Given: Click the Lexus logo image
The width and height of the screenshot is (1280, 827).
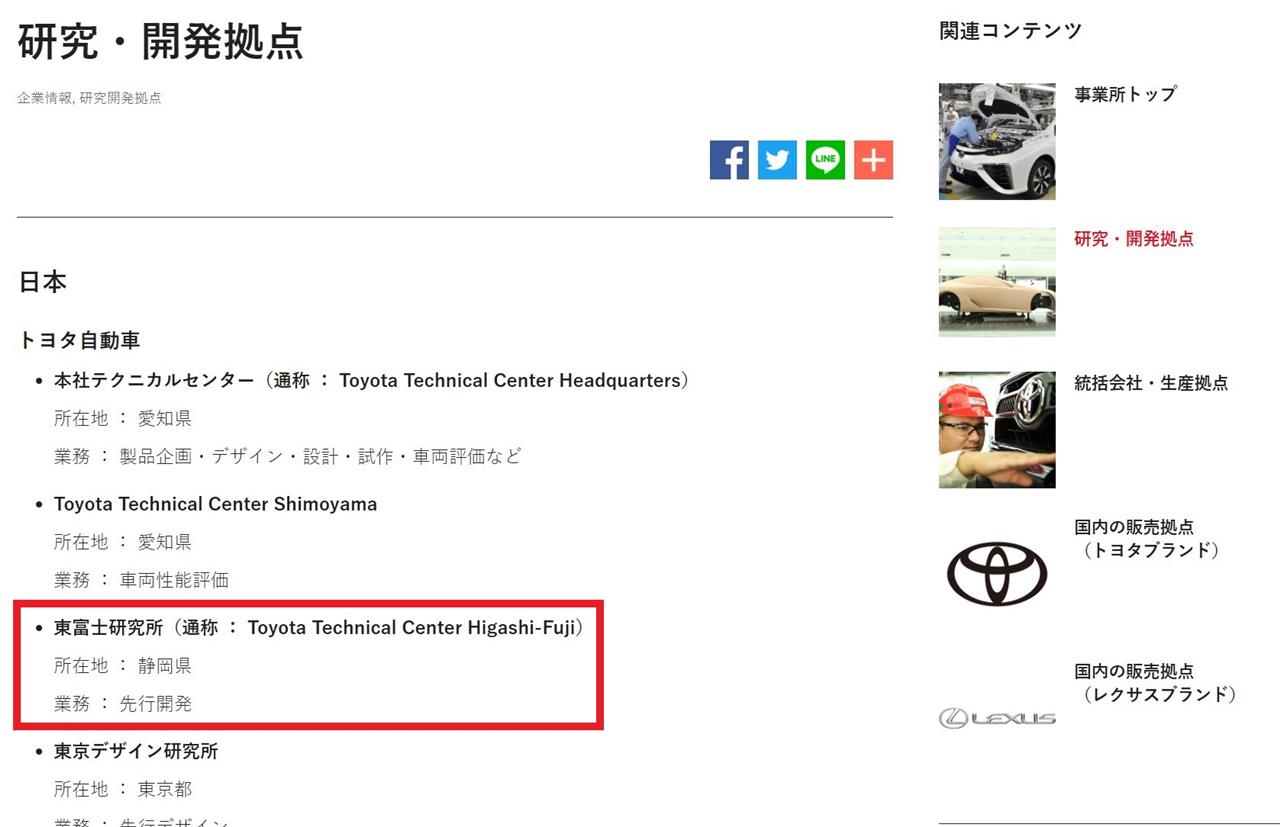Looking at the screenshot, I should coord(997,718).
